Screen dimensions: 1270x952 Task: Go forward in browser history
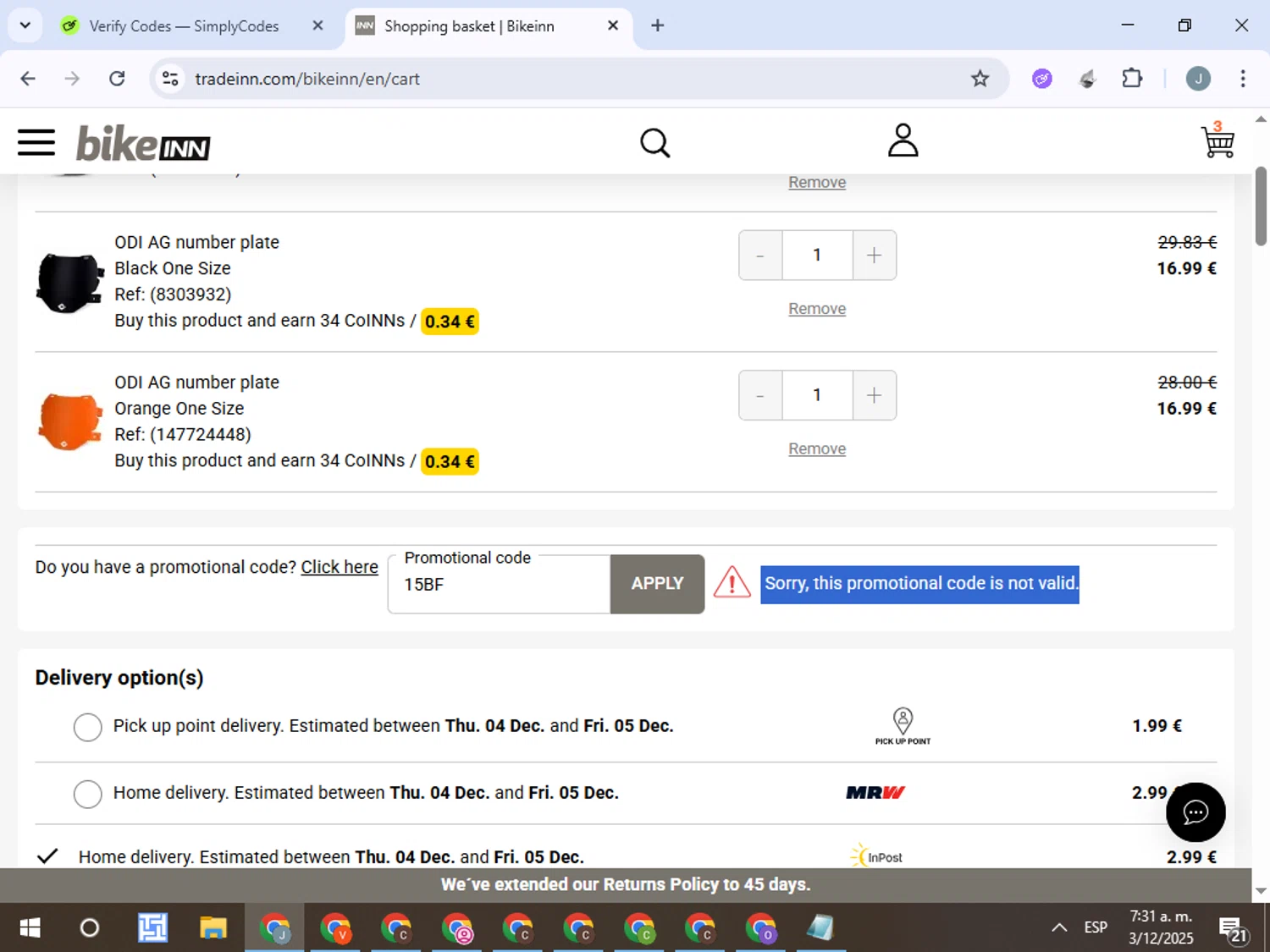pos(72,79)
